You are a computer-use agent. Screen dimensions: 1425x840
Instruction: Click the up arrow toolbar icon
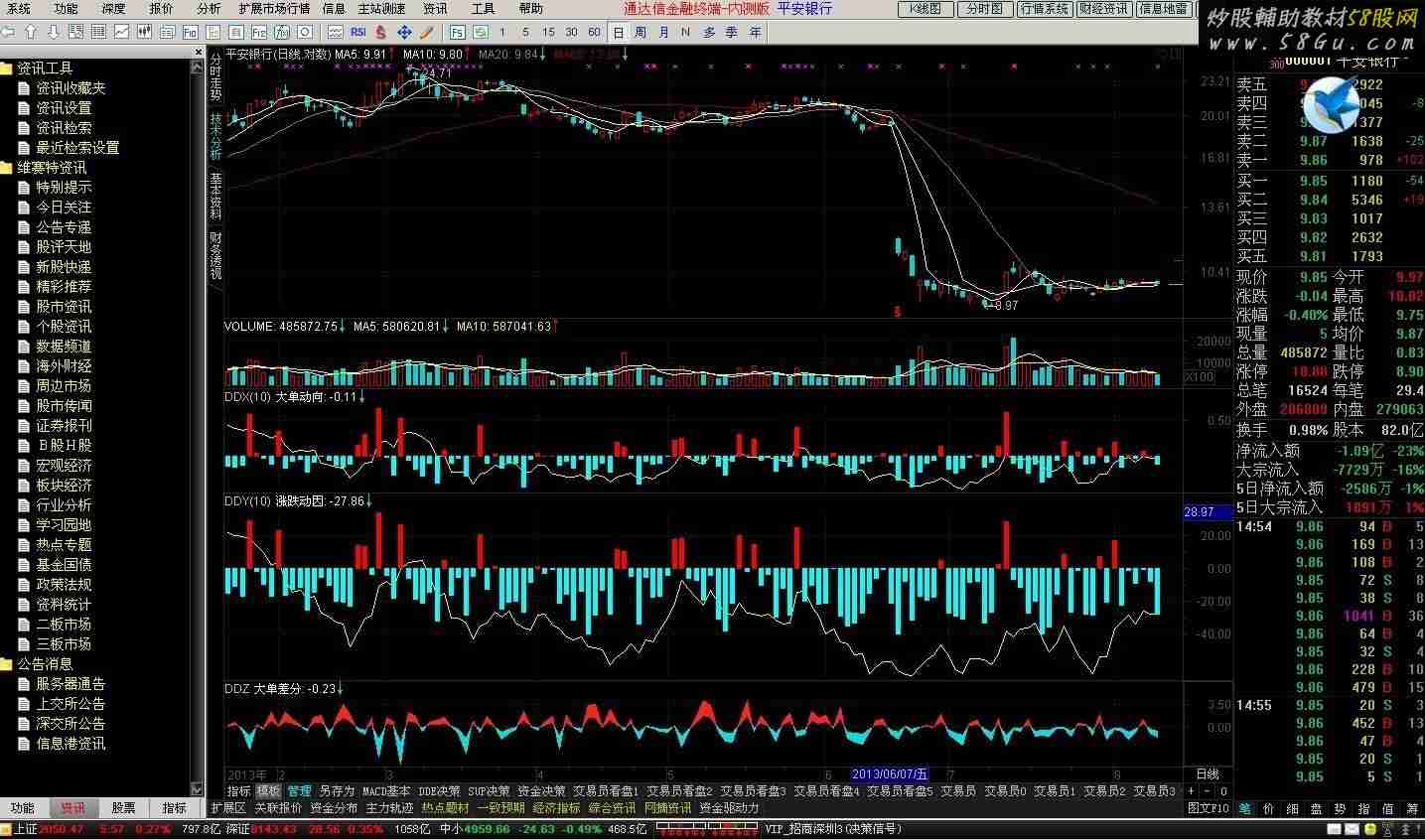click(x=31, y=32)
